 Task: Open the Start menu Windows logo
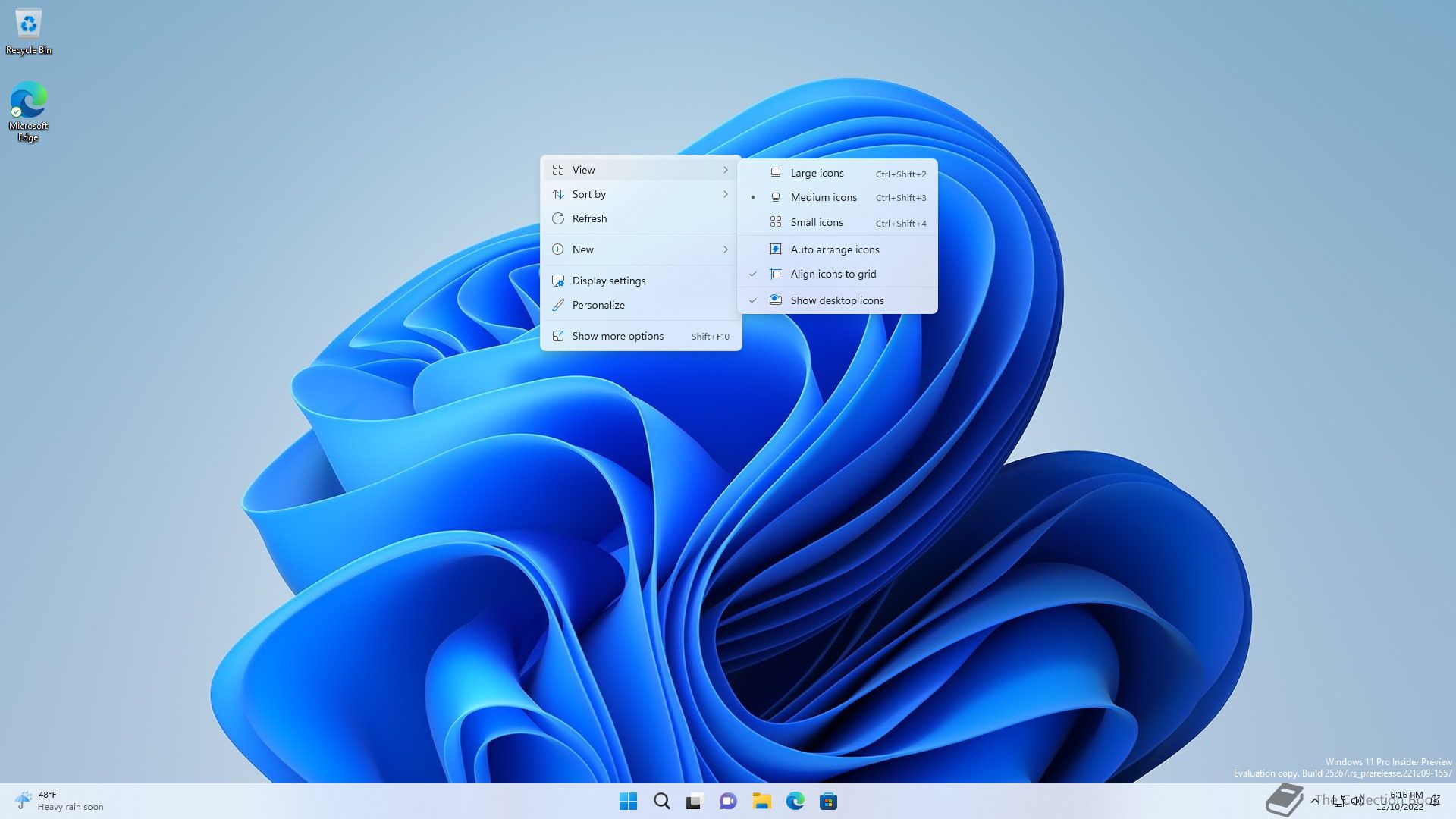pyautogui.click(x=628, y=802)
